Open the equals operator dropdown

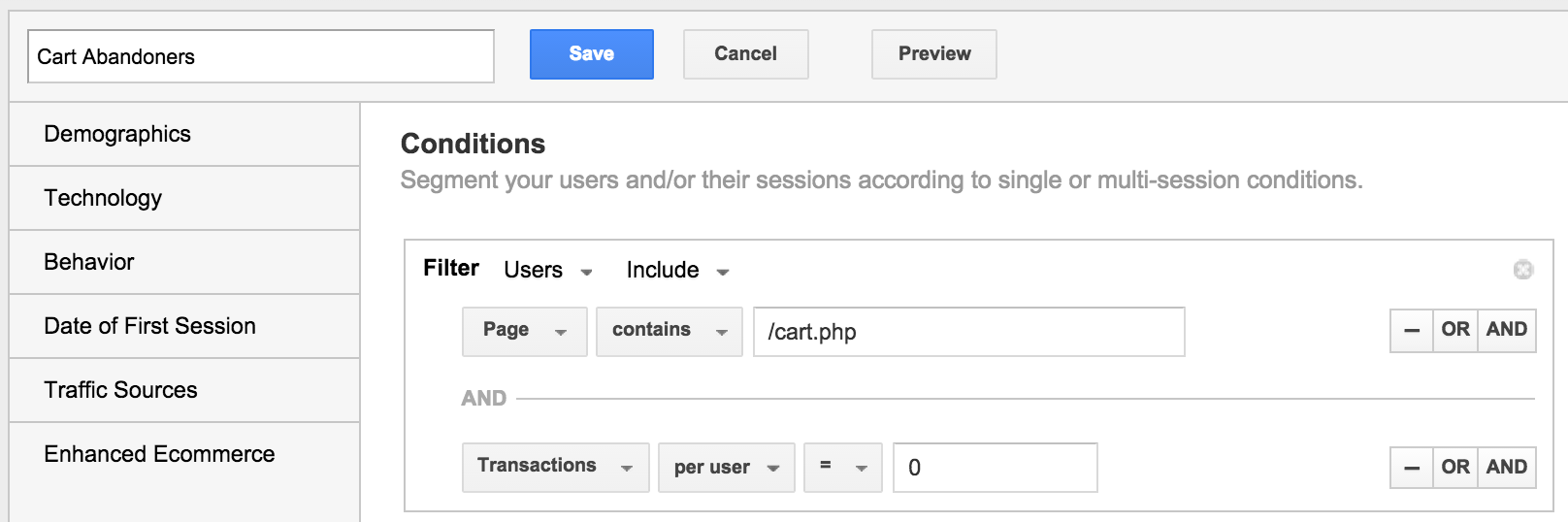click(x=843, y=468)
